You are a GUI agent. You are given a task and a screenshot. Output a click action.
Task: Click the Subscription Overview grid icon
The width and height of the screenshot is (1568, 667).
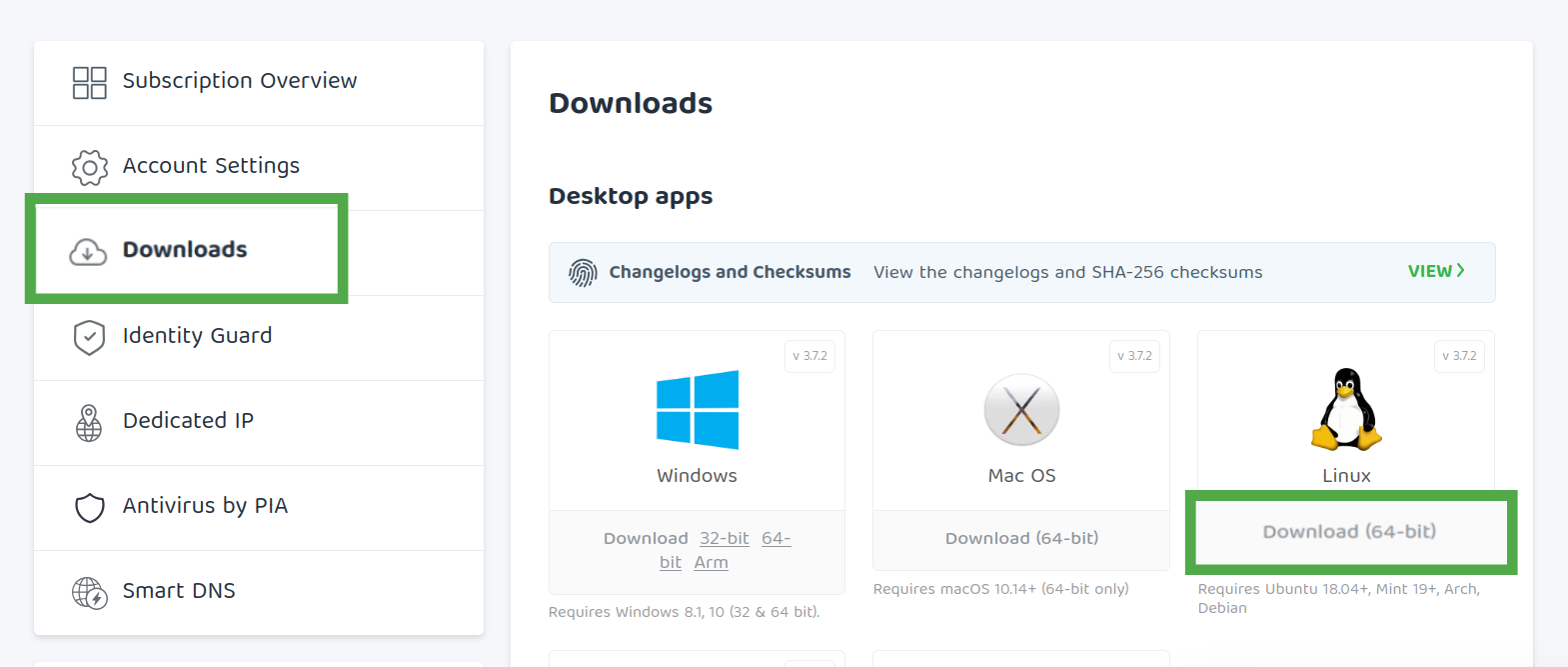(89, 82)
